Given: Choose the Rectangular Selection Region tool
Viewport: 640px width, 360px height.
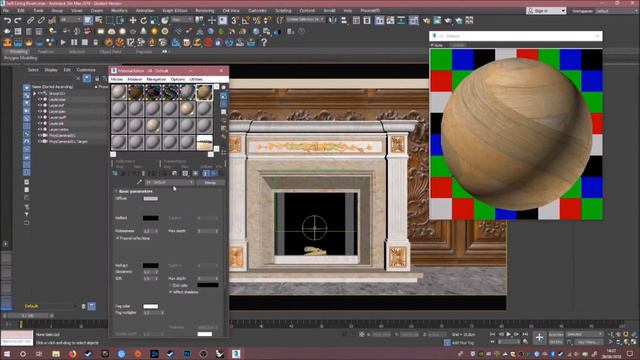Looking at the screenshot, I should tap(110, 20).
